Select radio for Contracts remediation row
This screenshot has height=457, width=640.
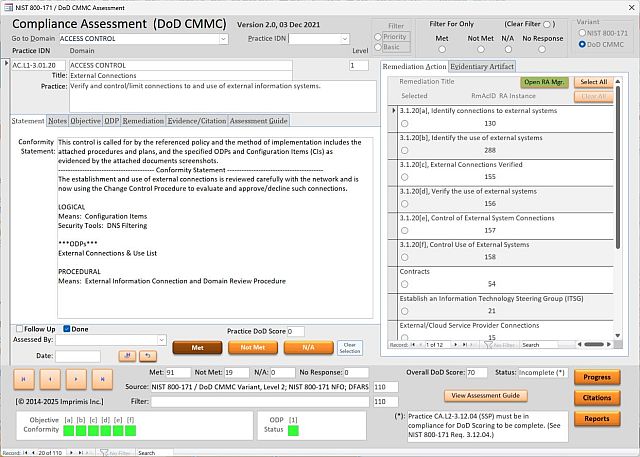[x=404, y=284]
